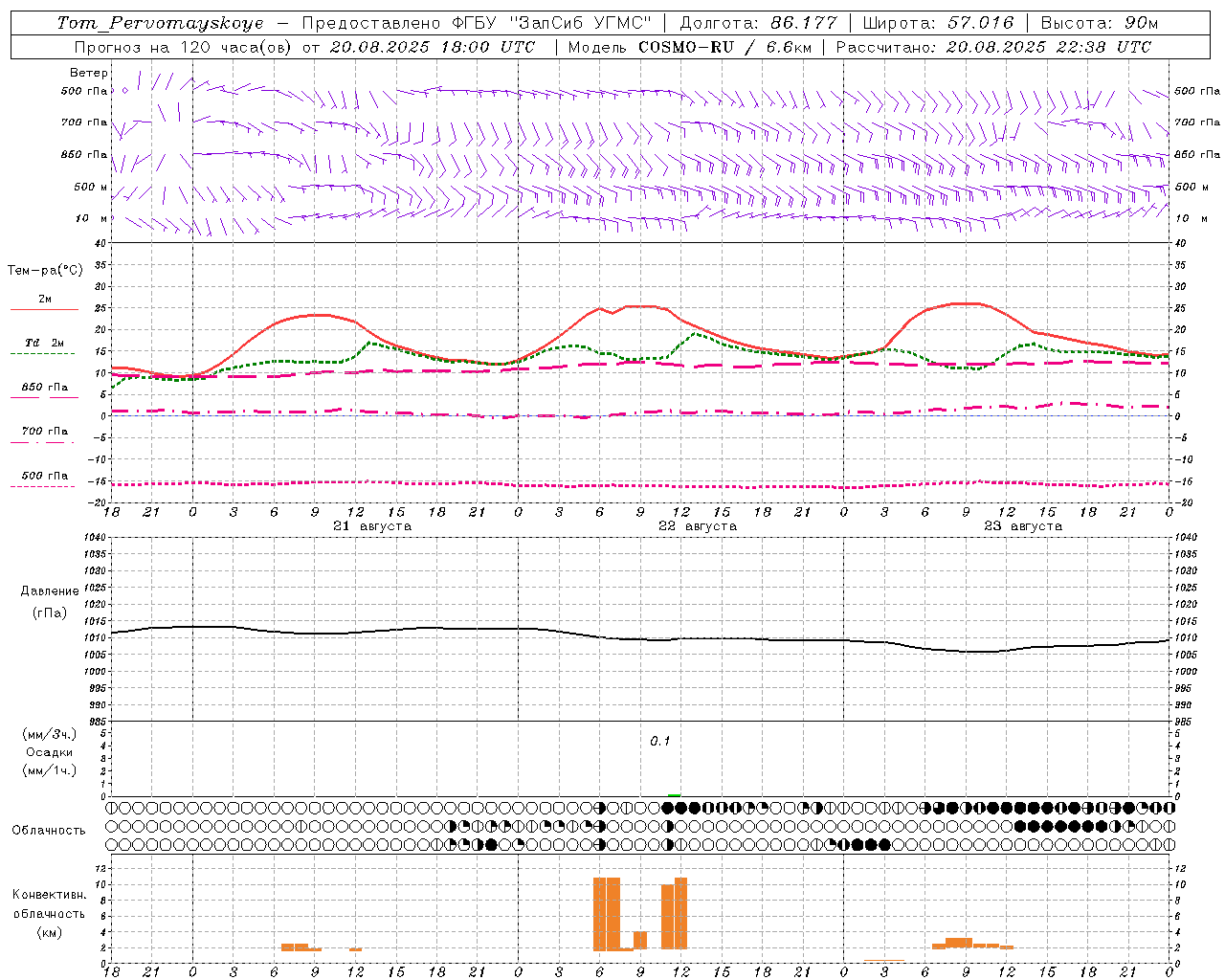Click the Ветер wind panel label
The image size is (1225, 980).
coord(89,73)
